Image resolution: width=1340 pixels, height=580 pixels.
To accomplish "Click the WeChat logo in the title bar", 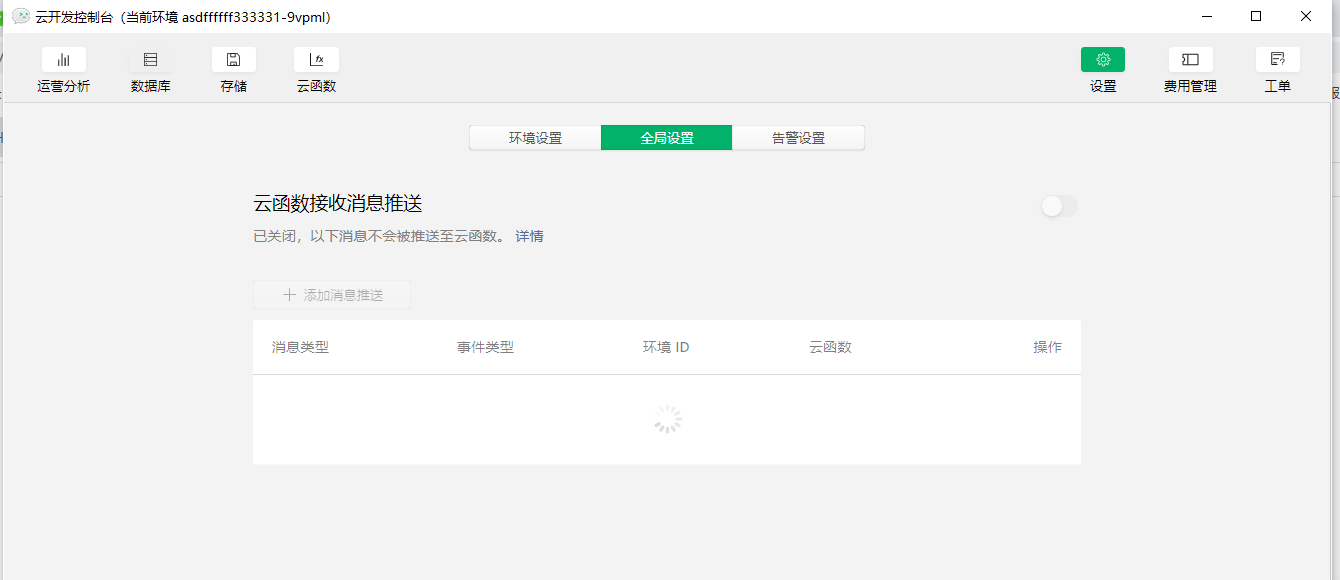I will [x=21, y=16].
